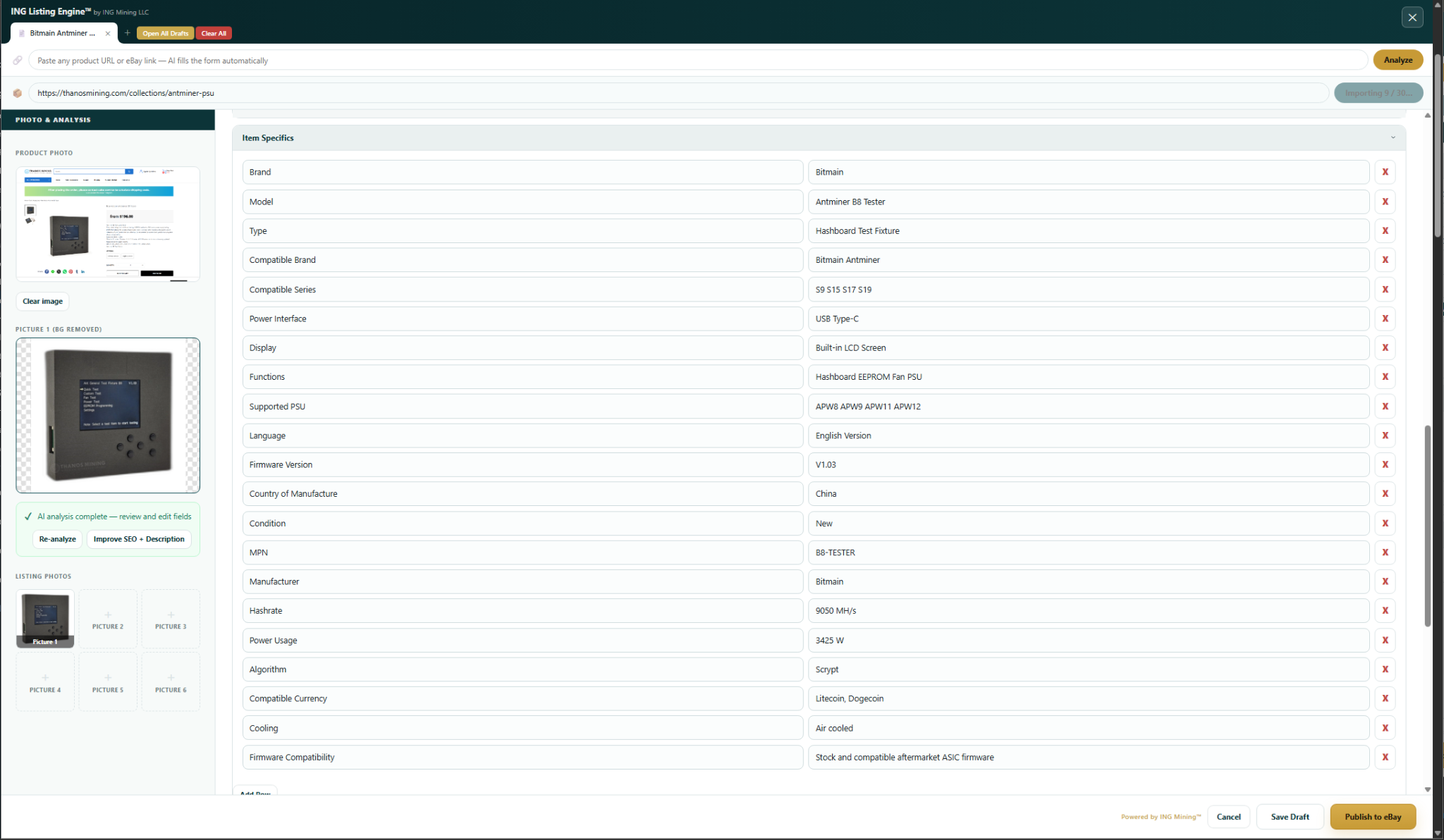1444x840 pixels.
Task: Edit the Hashrate value 9050 MH/s
Action: (x=1089, y=611)
